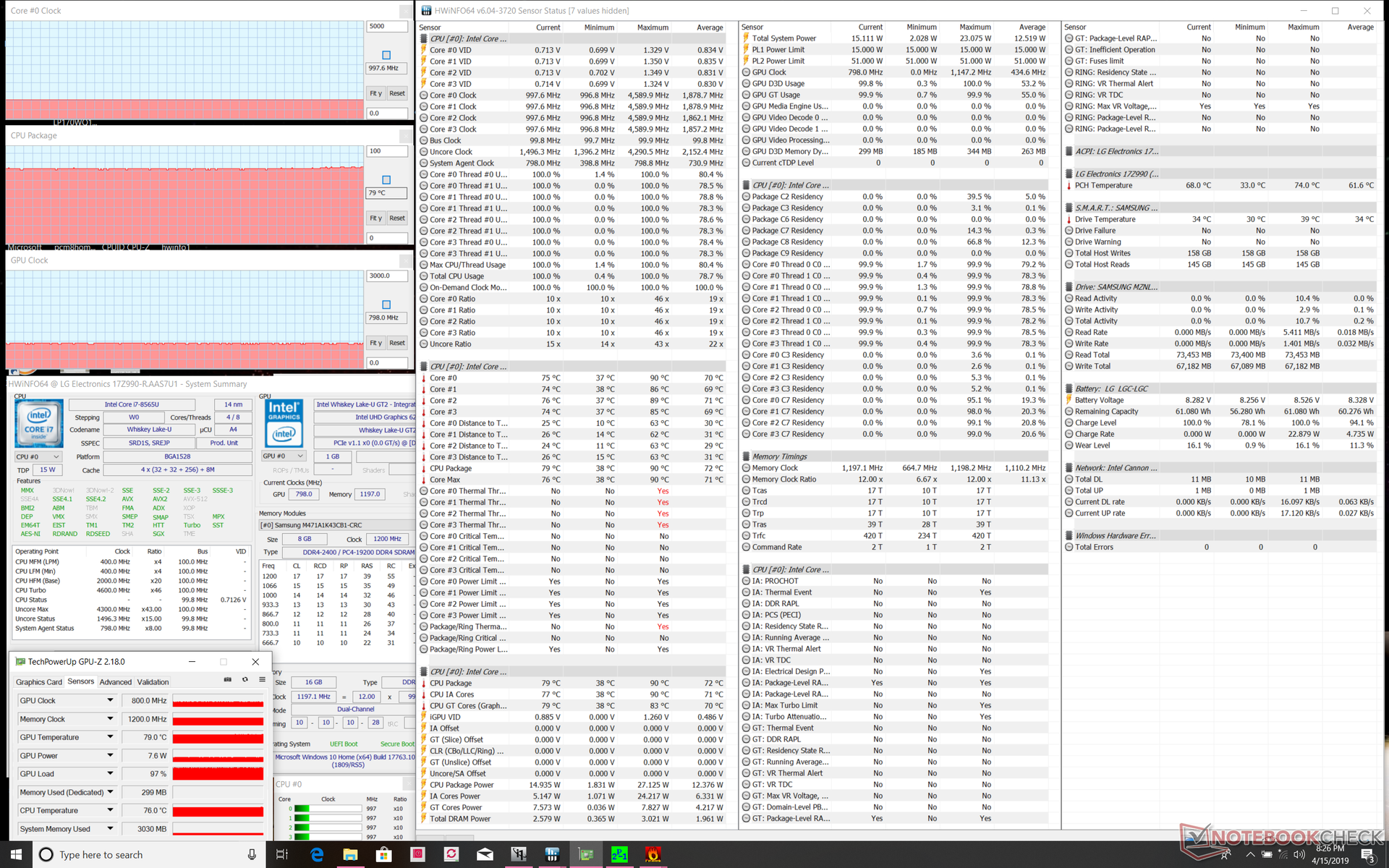This screenshot has width=1389, height=868.
Task: Click the bolt icon beside Core #0 VID
Action: (423, 50)
